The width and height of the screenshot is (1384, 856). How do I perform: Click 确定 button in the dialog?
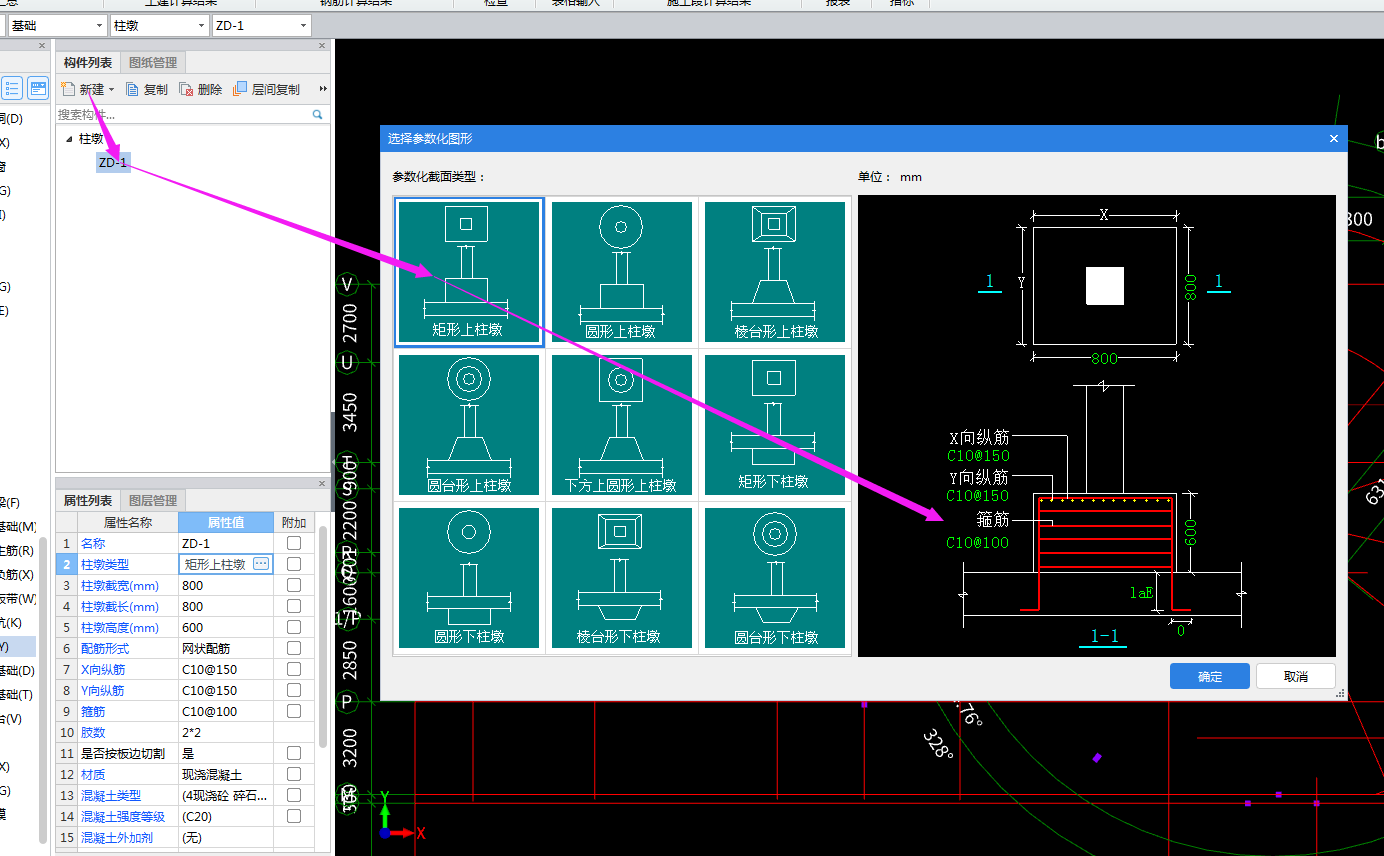point(1210,676)
